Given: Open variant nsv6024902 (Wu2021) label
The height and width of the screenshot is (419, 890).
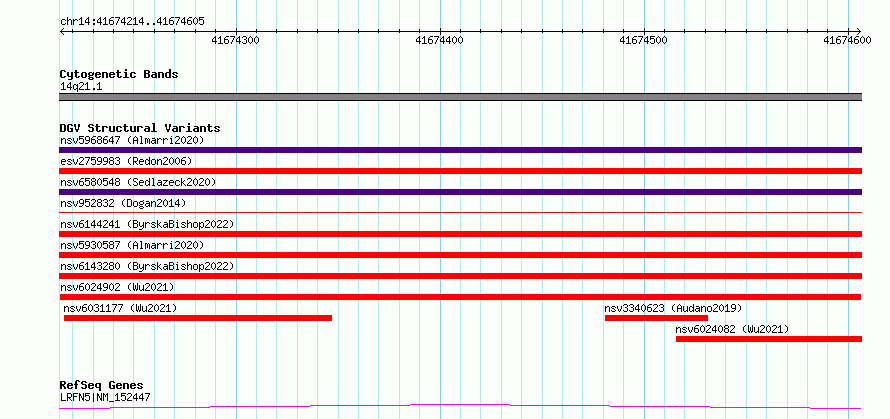Looking at the screenshot, I should [117, 287].
